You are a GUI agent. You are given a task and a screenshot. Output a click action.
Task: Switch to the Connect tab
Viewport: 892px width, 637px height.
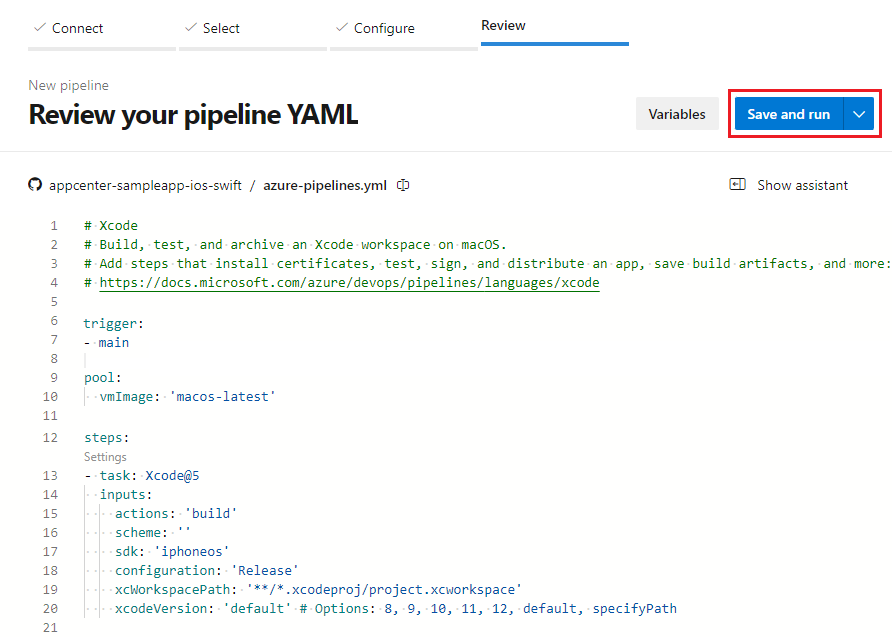(75, 28)
